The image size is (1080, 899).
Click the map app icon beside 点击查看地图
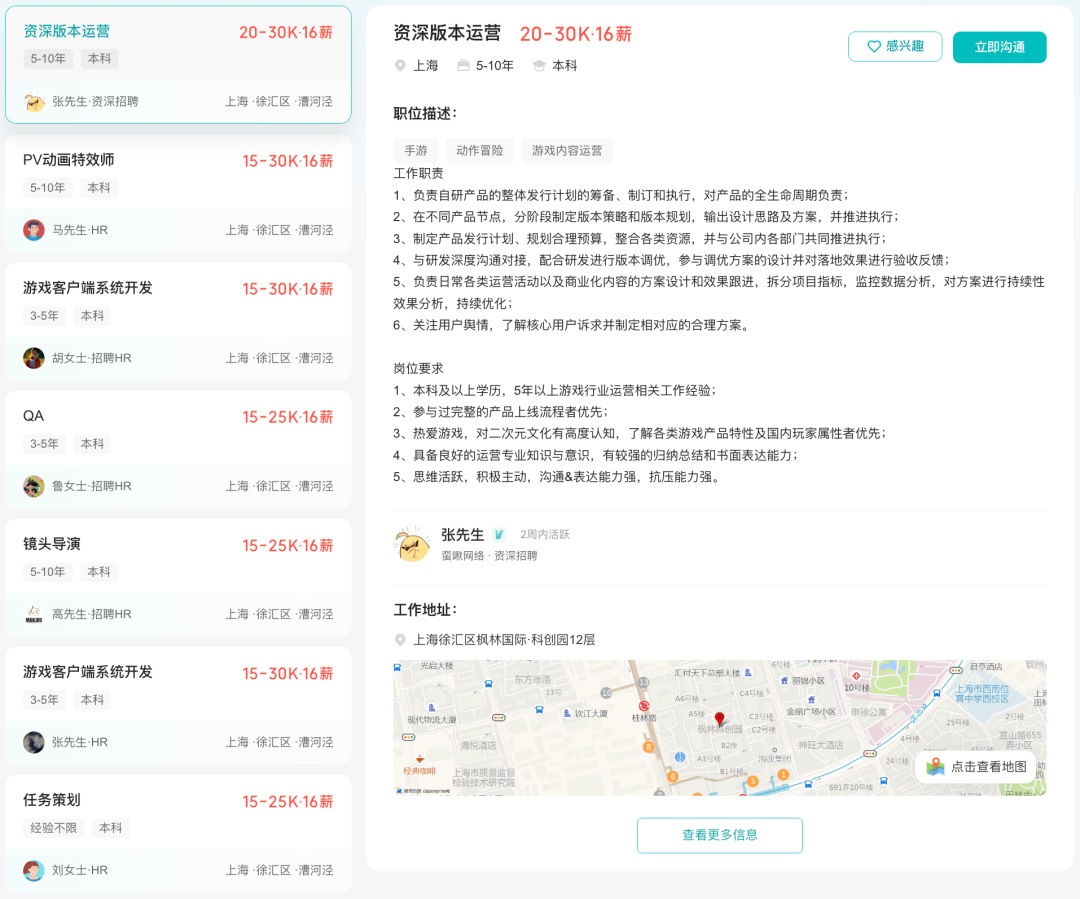tap(935, 767)
